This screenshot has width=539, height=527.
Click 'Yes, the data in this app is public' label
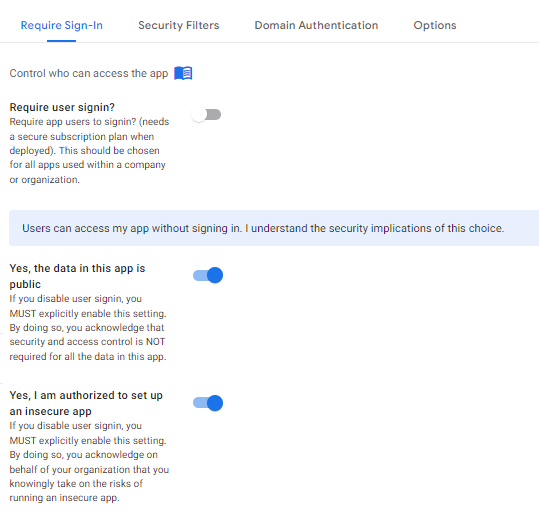click(x=77, y=276)
